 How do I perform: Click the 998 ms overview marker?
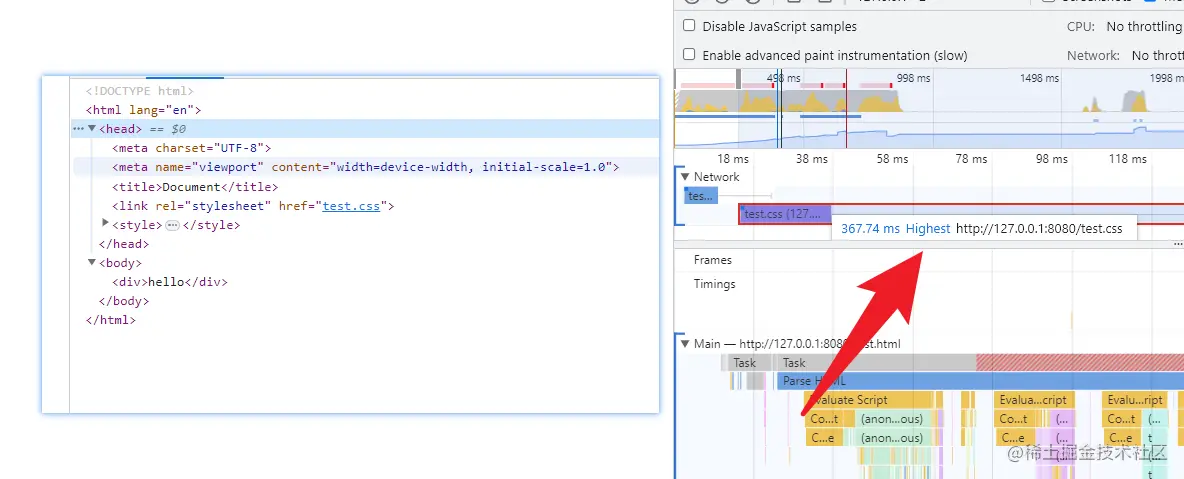pyautogui.click(x=914, y=78)
